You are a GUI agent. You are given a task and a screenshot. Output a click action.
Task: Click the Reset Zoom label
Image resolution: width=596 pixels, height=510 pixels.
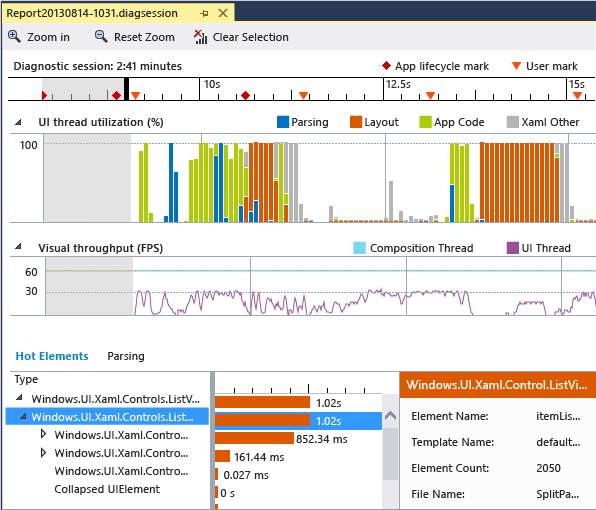coord(144,37)
